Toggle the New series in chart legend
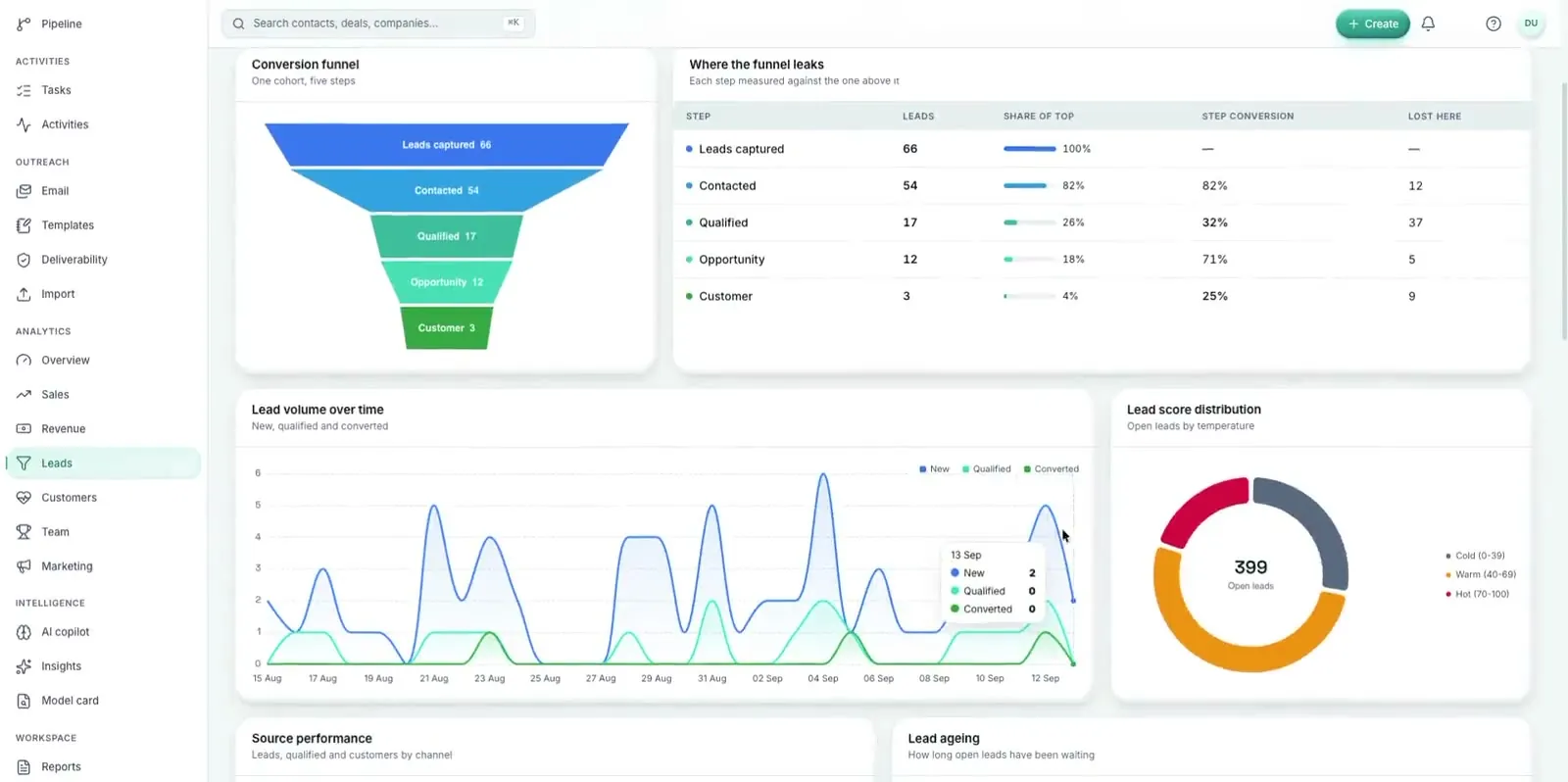The width and height of the screenshot is (1568, 782). (x=934, y=469)
